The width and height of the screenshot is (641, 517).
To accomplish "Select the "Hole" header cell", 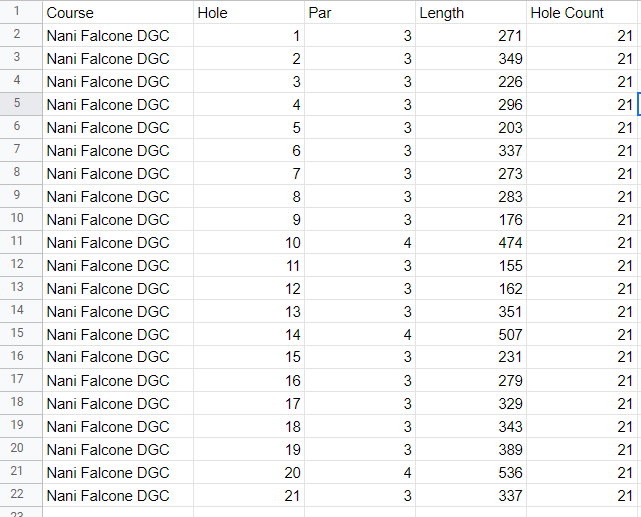I will tap(248, 13).
